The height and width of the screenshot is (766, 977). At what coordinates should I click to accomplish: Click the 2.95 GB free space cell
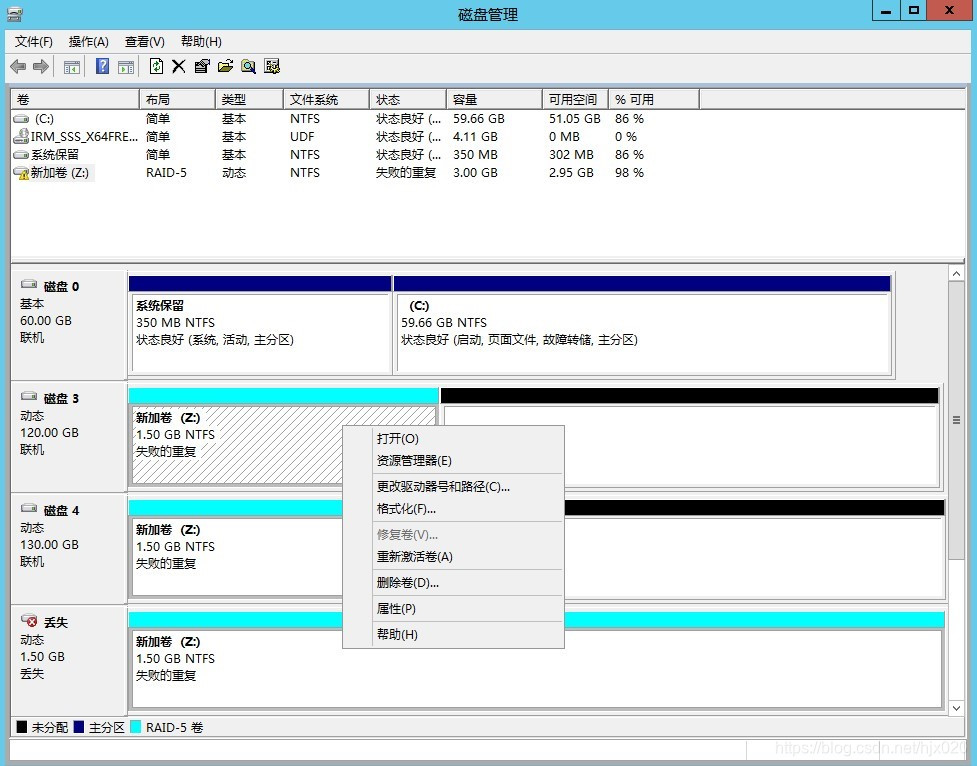[x=571, y=173]
